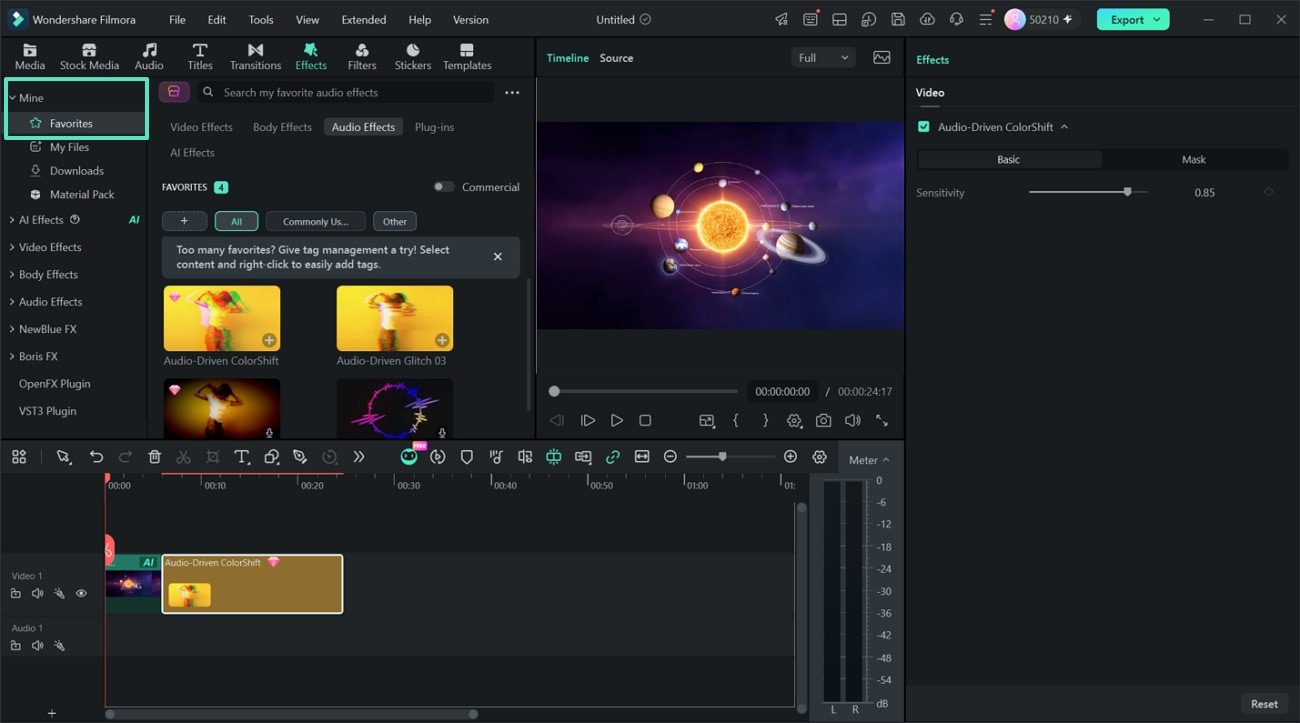Mute the Video 1 track
Image resolution: width=1300 pixels, height=723 pixels.
click(37, 594)
